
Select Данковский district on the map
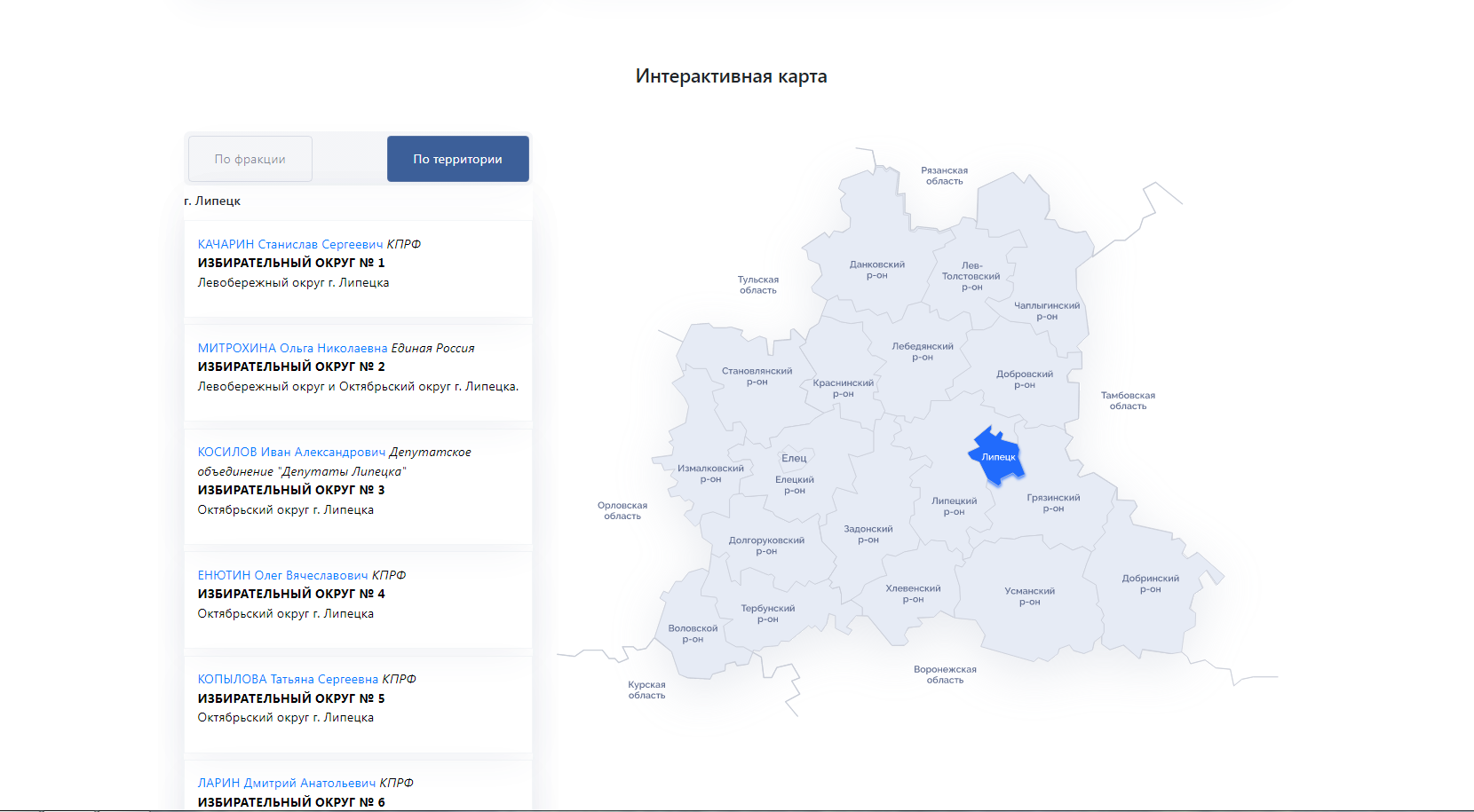point(876,270)
